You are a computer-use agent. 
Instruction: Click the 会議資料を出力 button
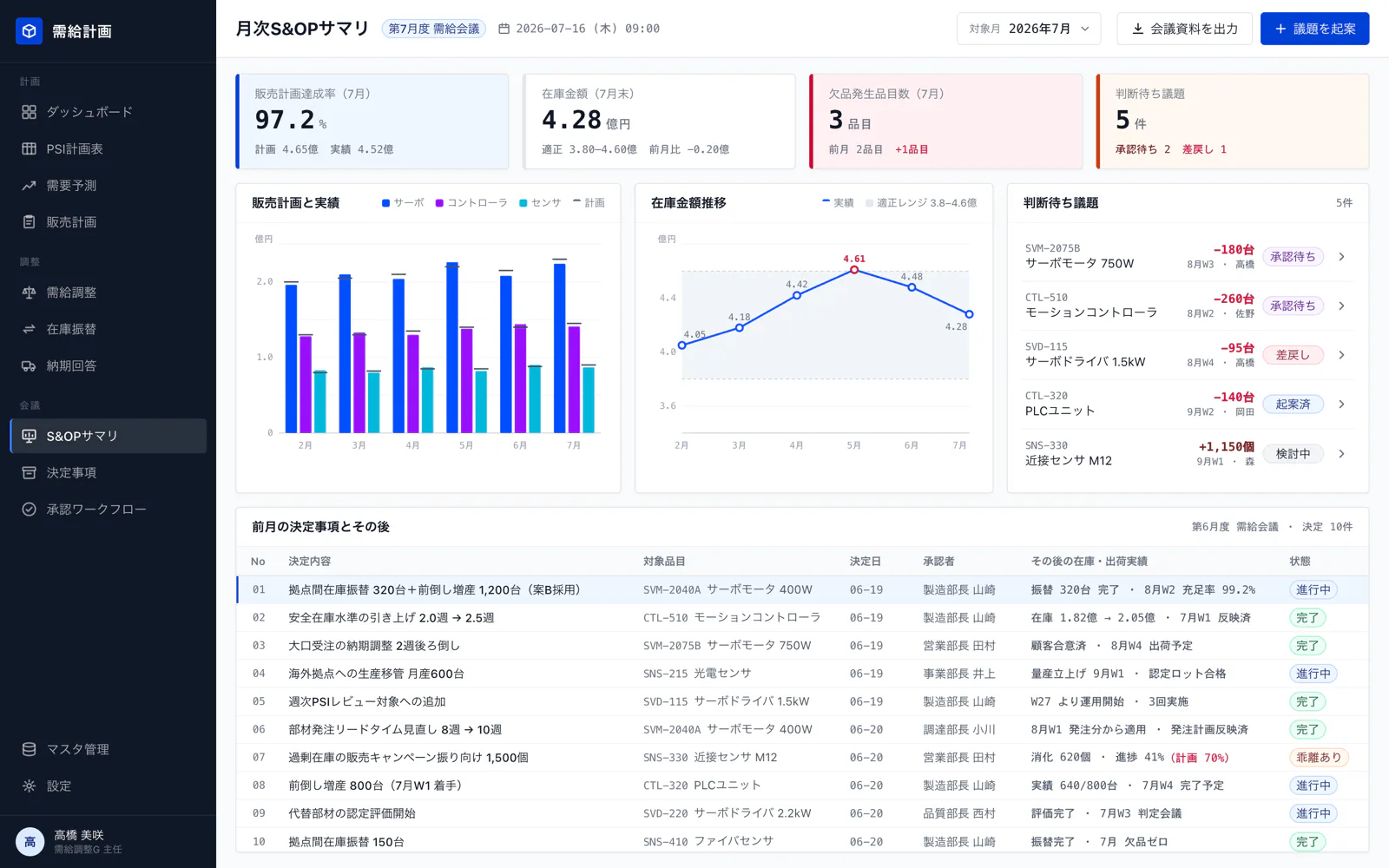tap(1184, 29)
